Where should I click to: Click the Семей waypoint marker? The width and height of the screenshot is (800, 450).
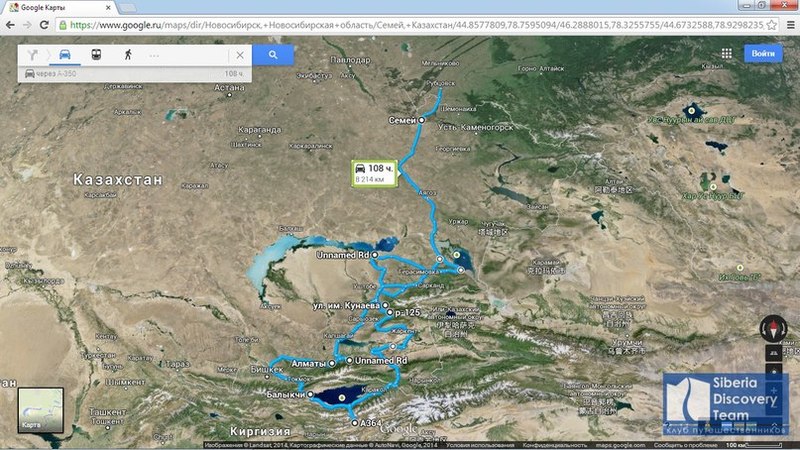click(x=421, y=120)
